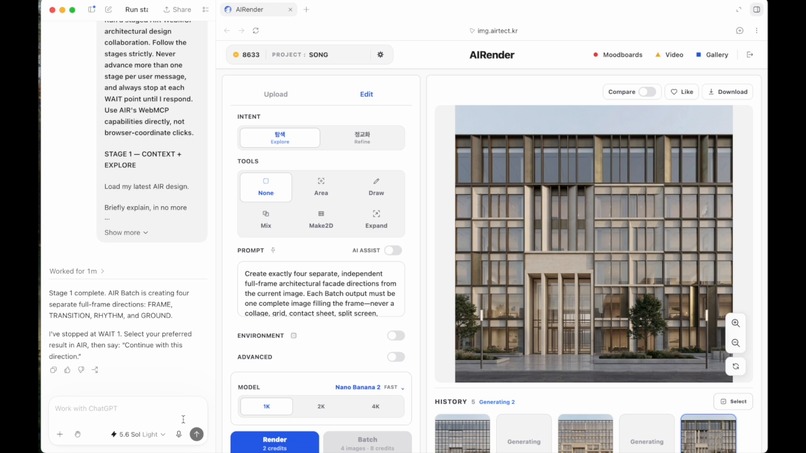Reset the preview view with rotate icon
806x453 pixels.
click(x=736, y=366)
